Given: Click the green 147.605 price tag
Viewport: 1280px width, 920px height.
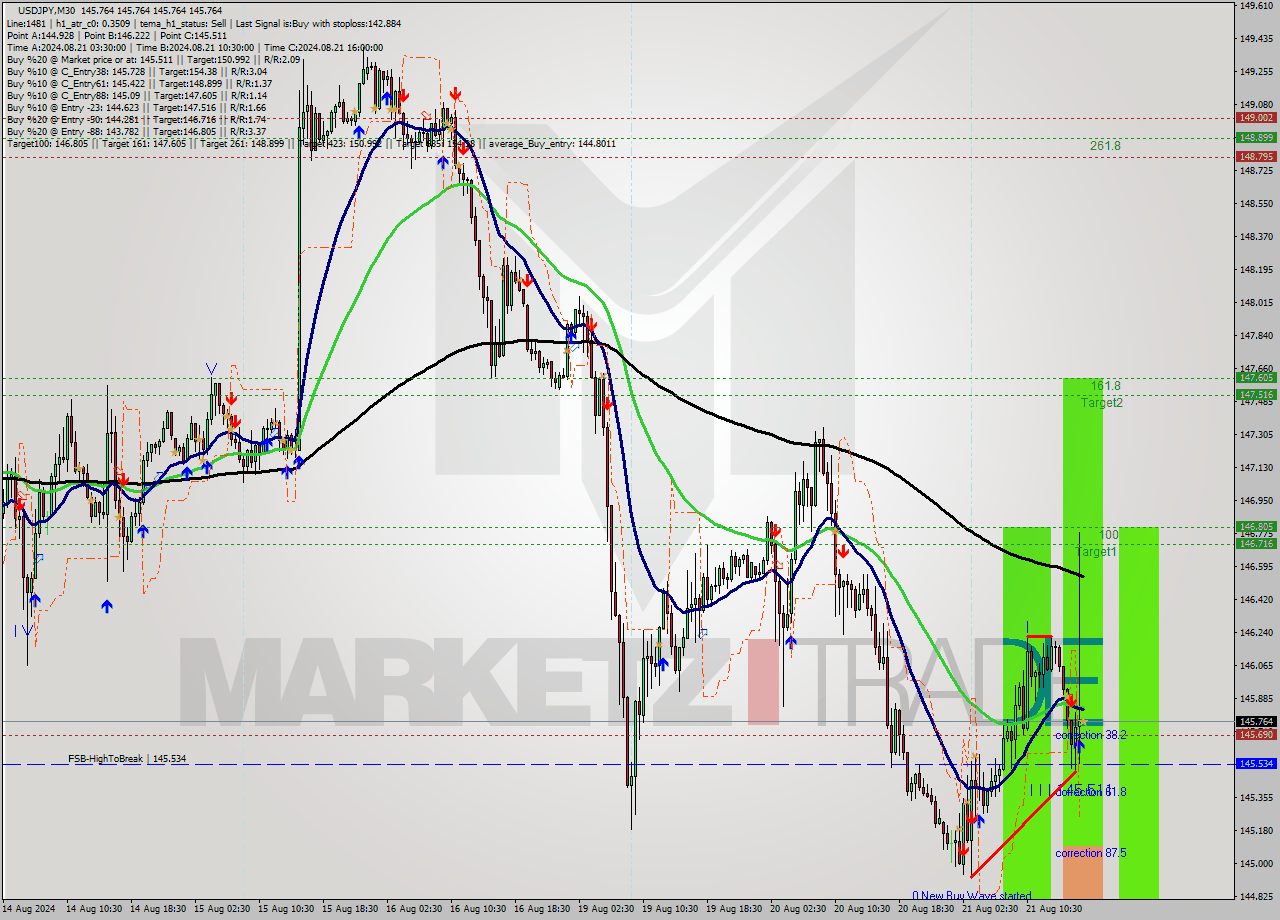Looking at the screenshot, I should (x=1255, y=378).
